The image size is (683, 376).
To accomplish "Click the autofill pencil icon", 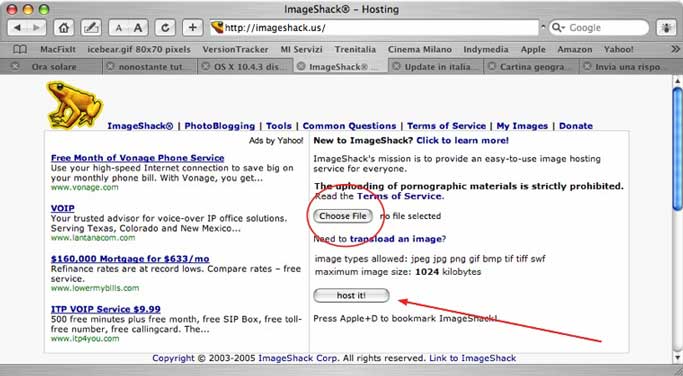I will click(91, 28).
